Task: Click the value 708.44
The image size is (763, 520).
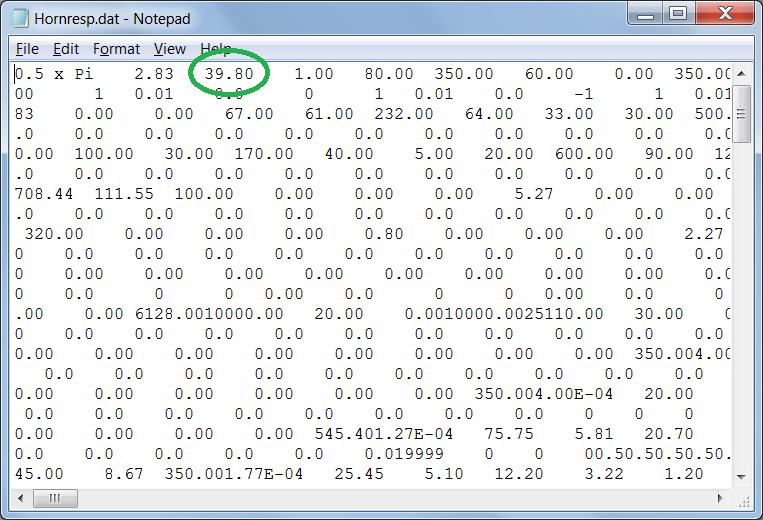Action: 44,194
